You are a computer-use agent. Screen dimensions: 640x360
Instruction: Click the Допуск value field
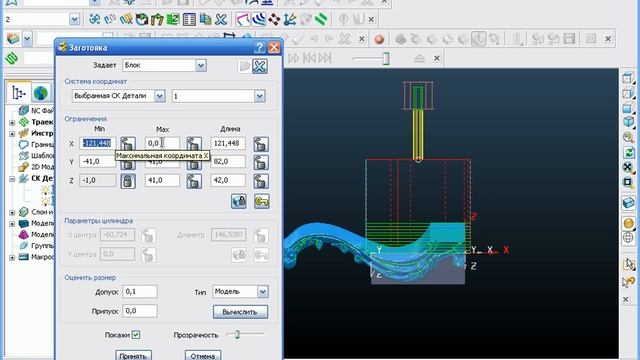(x=140, y=291)
